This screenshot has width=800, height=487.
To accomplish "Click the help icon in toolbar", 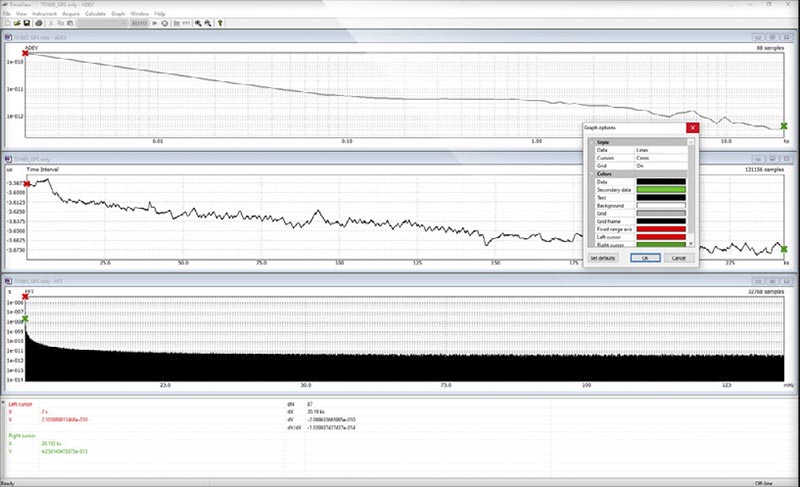I will pos(220,23).
